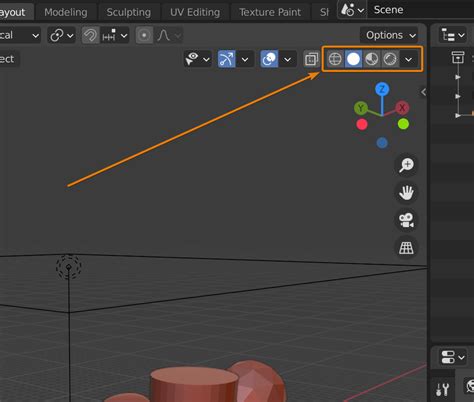Toggle show gizmos button
Viewport: 474px width, 402px height.
[x=226, y=59]
